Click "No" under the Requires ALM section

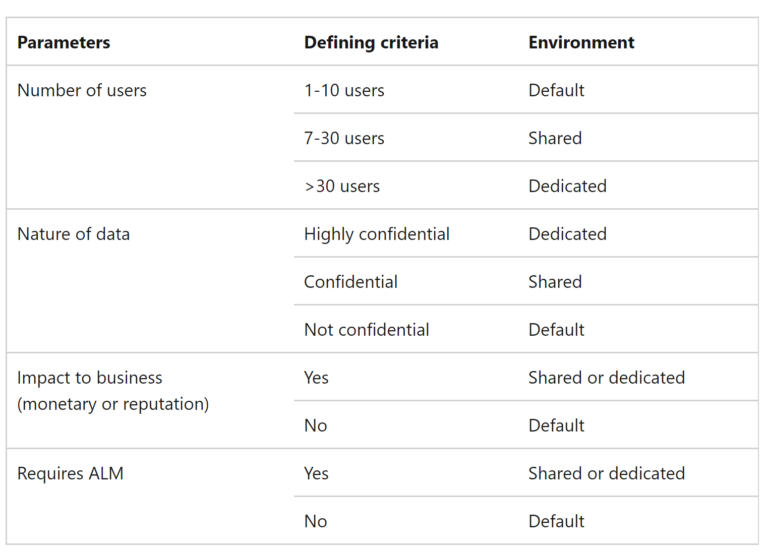(315, 522)
